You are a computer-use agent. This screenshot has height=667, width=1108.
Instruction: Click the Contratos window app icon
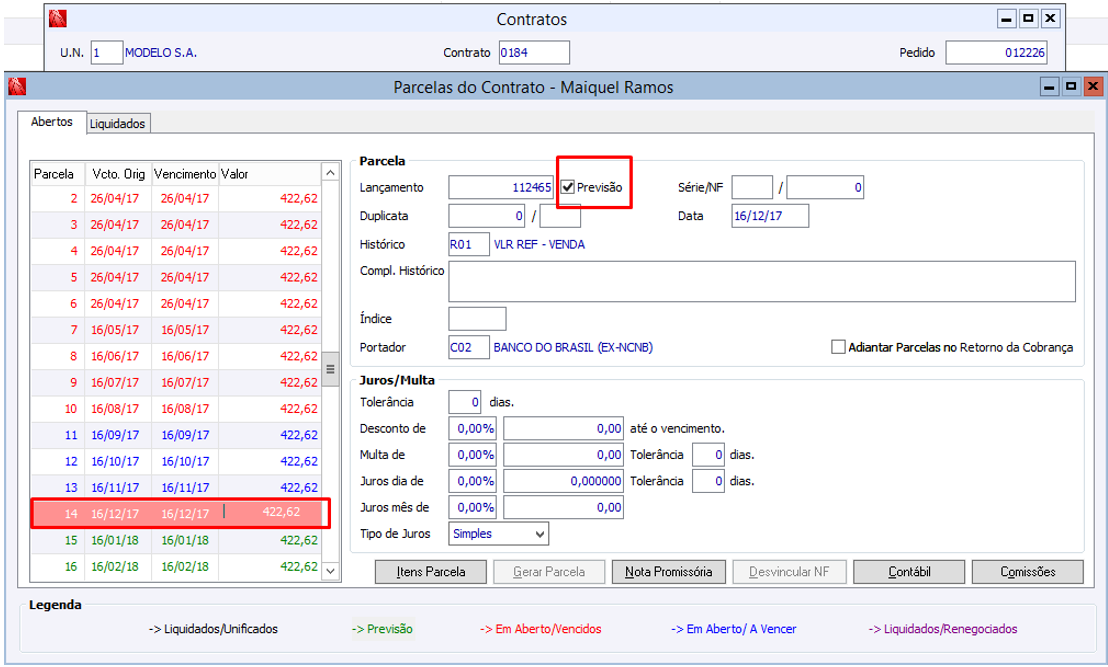tap(59, 19)
